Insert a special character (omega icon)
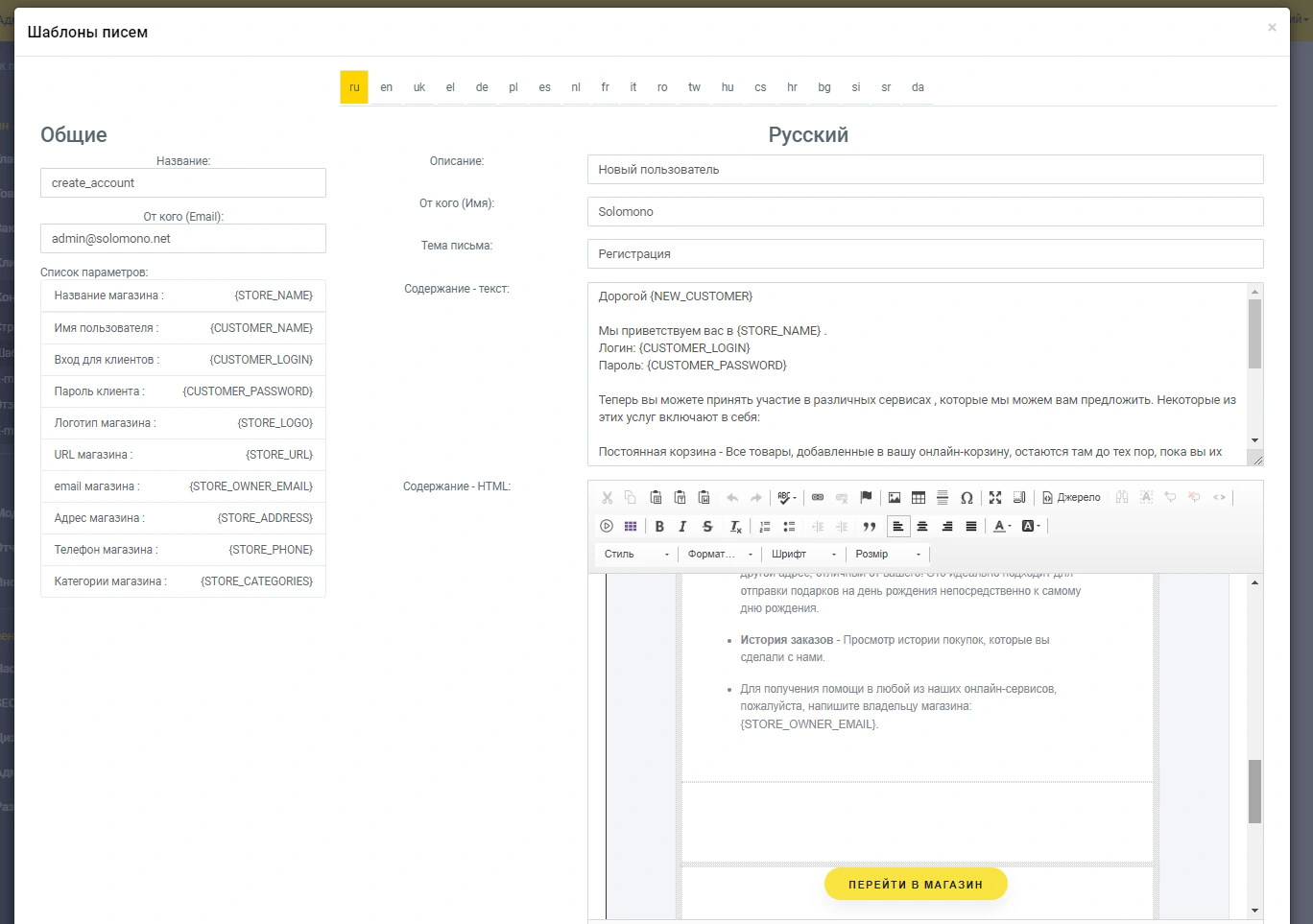Image resolution: width=1313 pixels, height=924 pixels. [967, 497]
